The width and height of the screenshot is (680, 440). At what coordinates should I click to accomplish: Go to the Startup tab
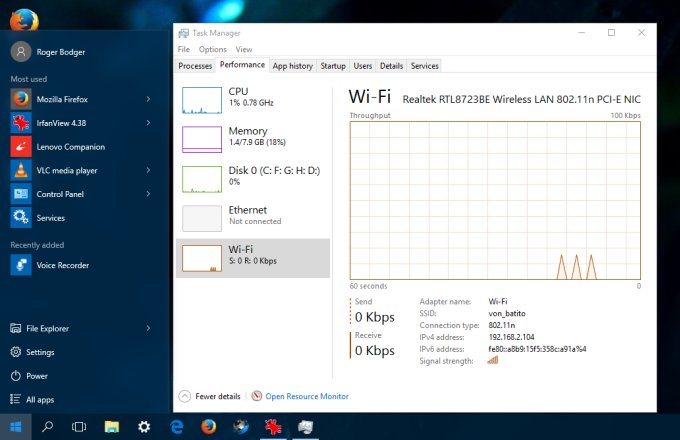333,66
